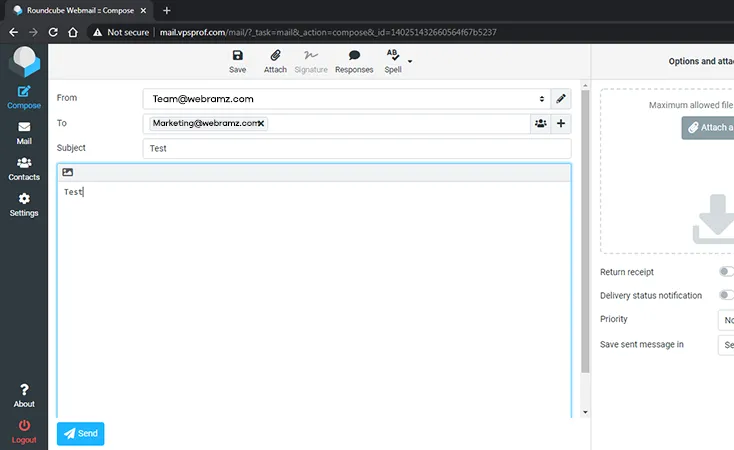The width and height of the screenshot is (734, 450).
Task: Click the plus icon to add header
Action: (x=561, y=123)
